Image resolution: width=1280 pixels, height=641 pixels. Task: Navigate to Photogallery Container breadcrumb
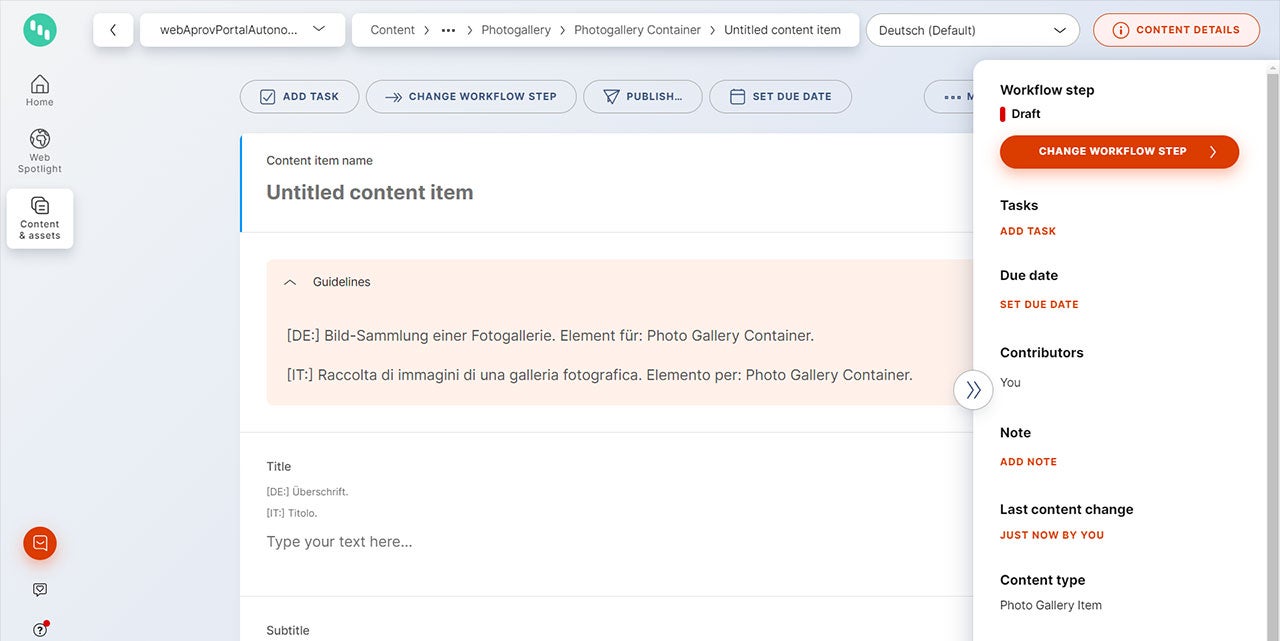pyautogui.click(x=637, y=30)
